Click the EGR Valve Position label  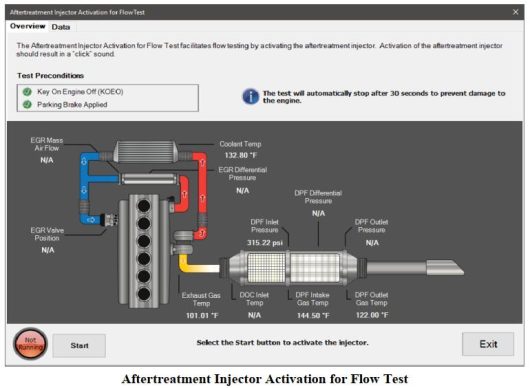pyautogui.click(x=47, y=234)
